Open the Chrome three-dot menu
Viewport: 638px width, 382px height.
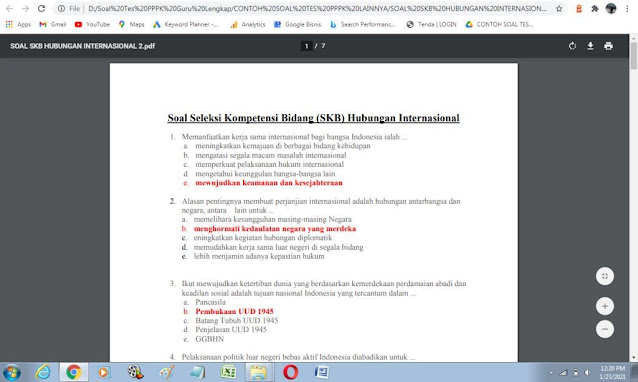point(627,9)
